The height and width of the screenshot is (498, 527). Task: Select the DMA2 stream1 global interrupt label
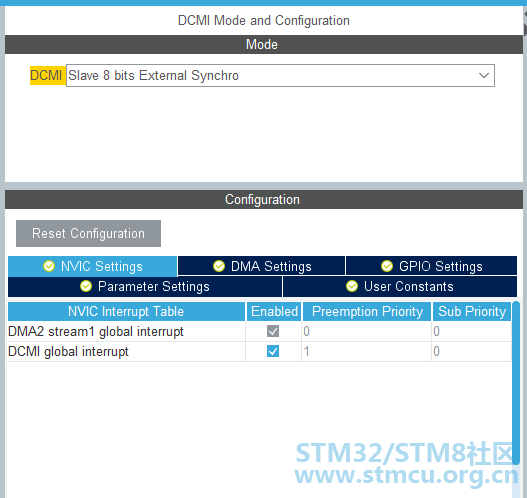96,331
